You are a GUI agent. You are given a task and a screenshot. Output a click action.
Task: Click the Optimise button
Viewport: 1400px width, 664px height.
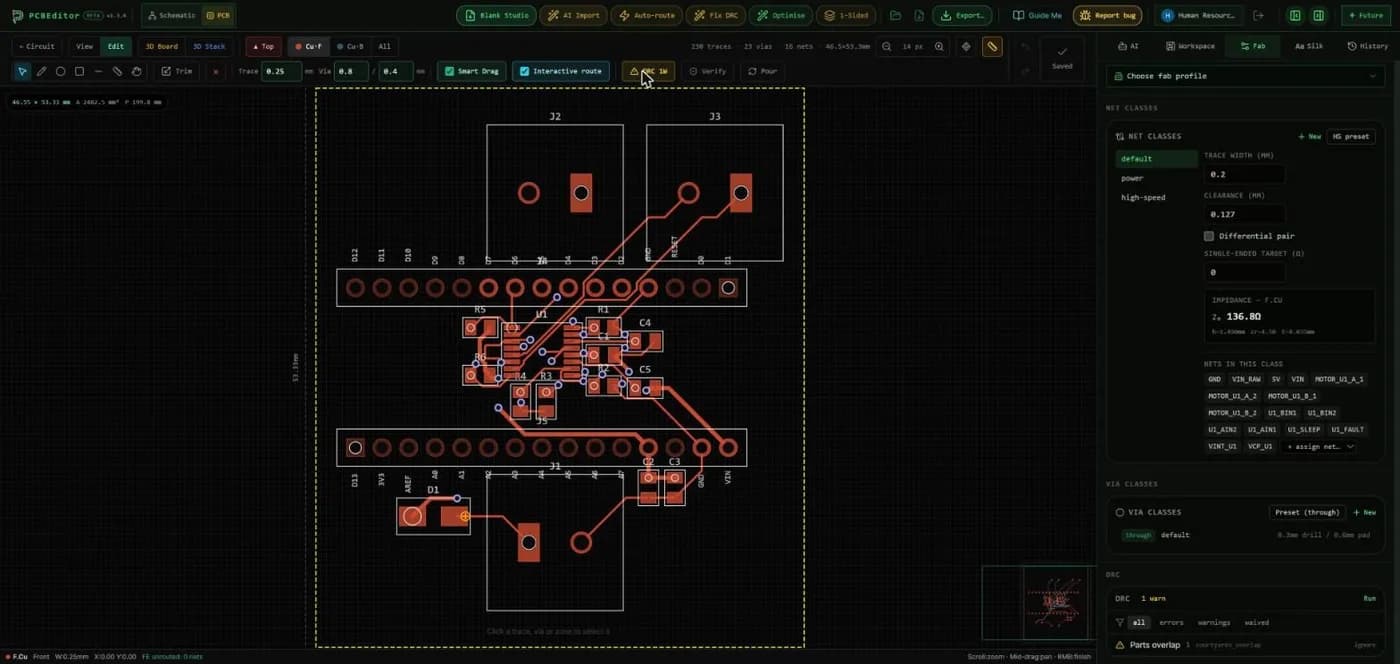pyautogui.click(x=780, y=16)
